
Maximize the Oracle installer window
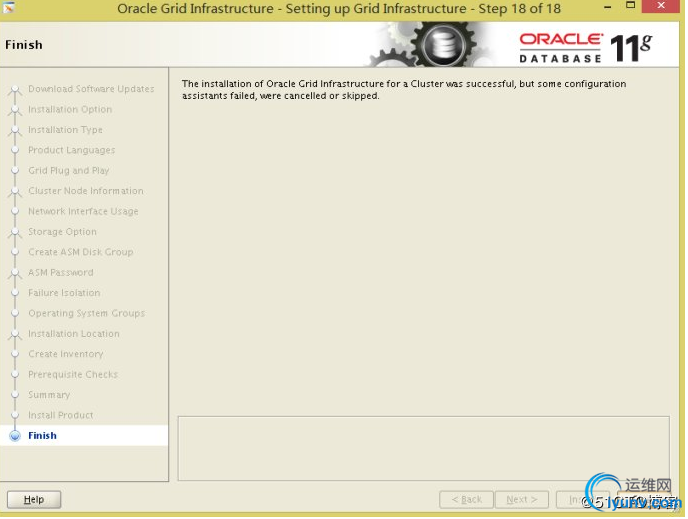point(631,6)
